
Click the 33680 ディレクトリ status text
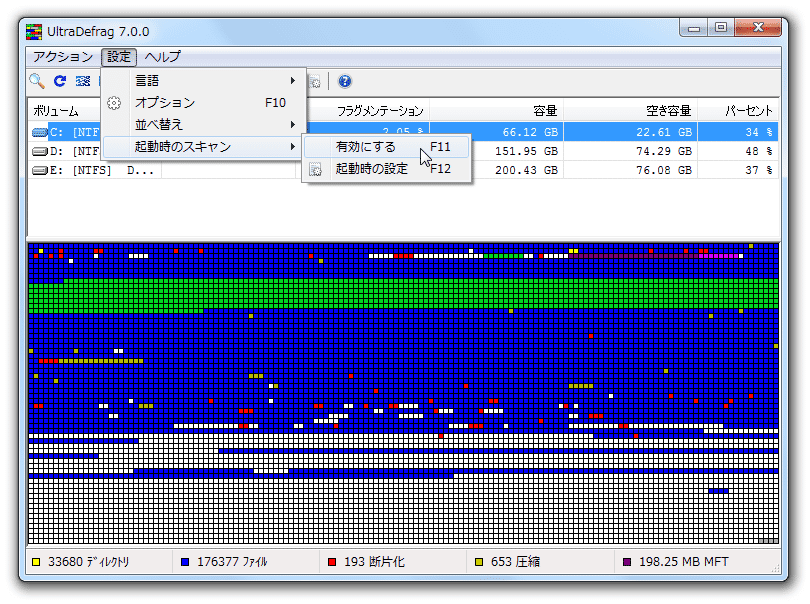pos(88,562)
